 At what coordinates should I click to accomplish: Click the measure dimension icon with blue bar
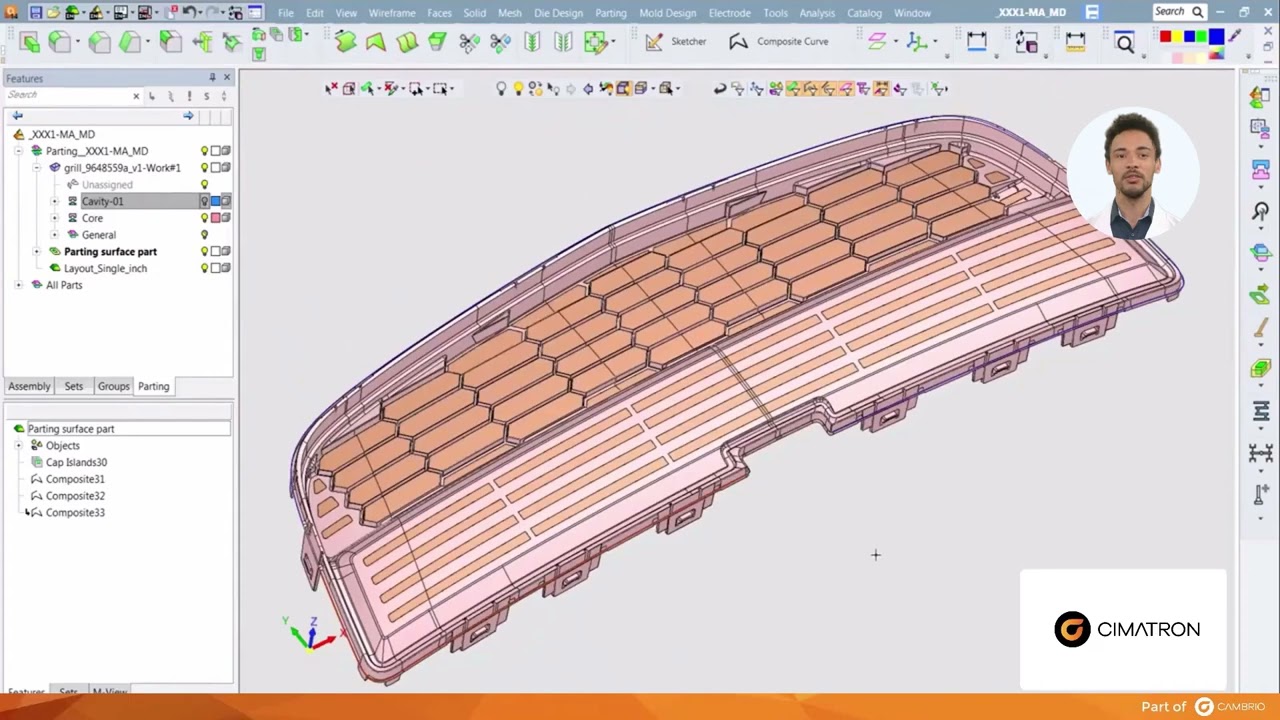[x=976, y=41]
